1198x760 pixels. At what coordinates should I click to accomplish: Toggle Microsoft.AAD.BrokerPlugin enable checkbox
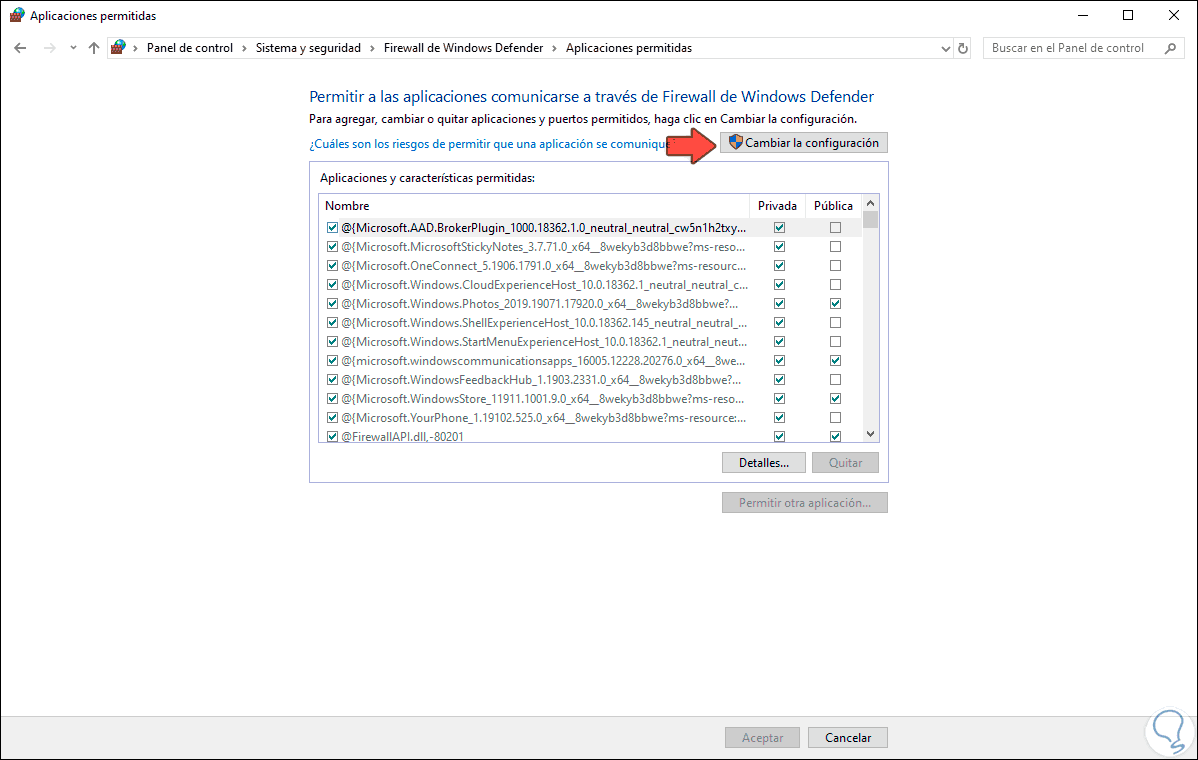332,228
